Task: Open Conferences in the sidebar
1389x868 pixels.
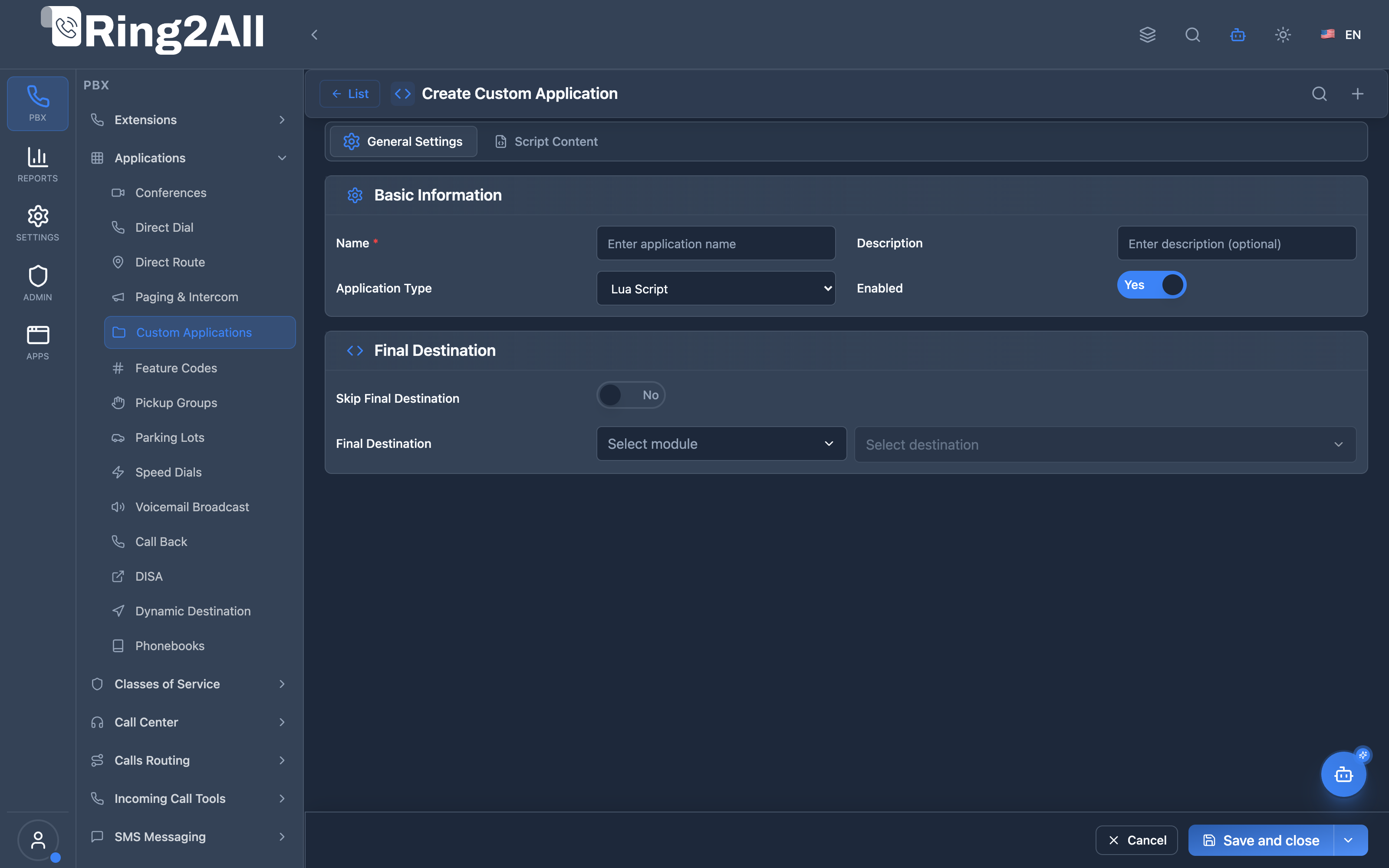Action: 199,193
